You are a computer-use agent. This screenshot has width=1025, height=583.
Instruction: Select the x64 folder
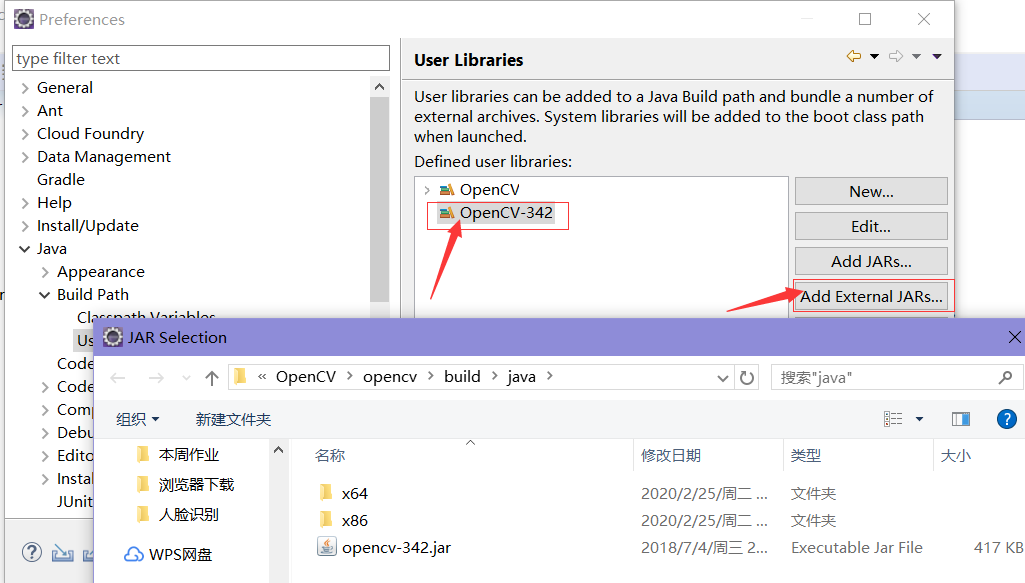coord(354,493)
